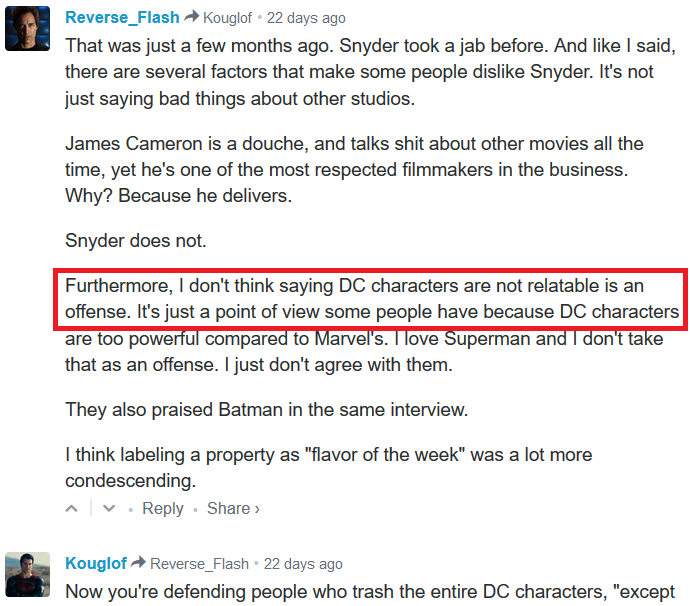
Task: Click top '22 days ago' timestamp
Action: pos(306,18)
